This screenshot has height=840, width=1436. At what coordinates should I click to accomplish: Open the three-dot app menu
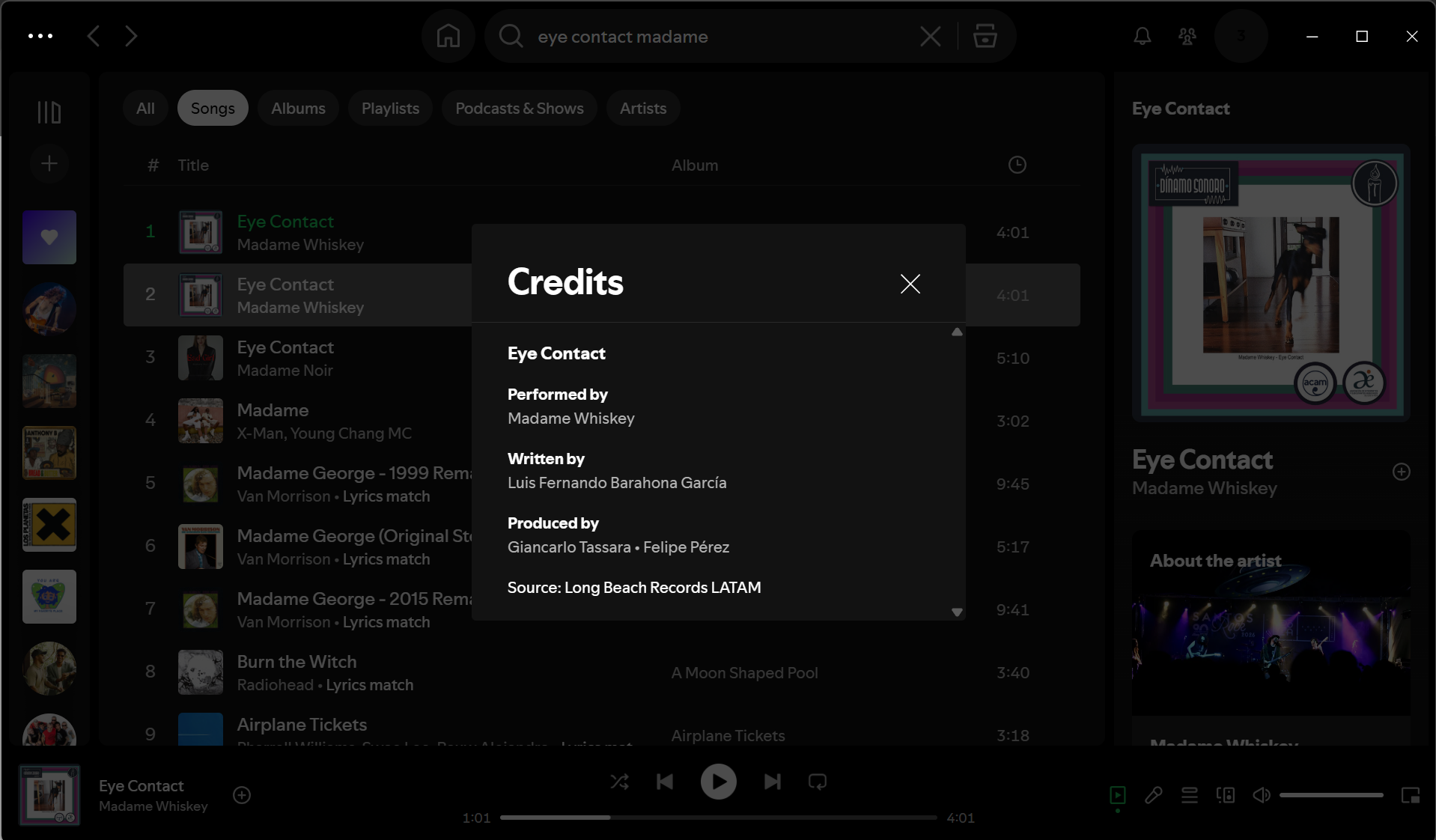pyautogui.click(x=40, y=36)
